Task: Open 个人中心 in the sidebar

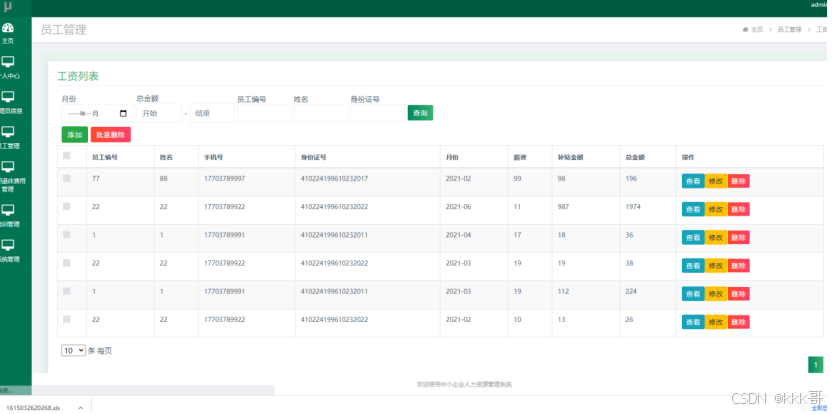Action: coord(11,68)
